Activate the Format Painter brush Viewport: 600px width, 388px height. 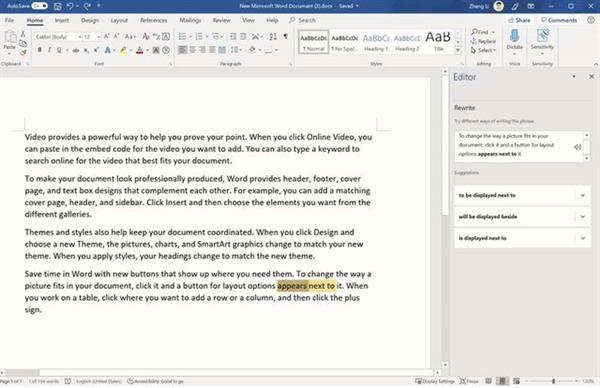(23, 52)
